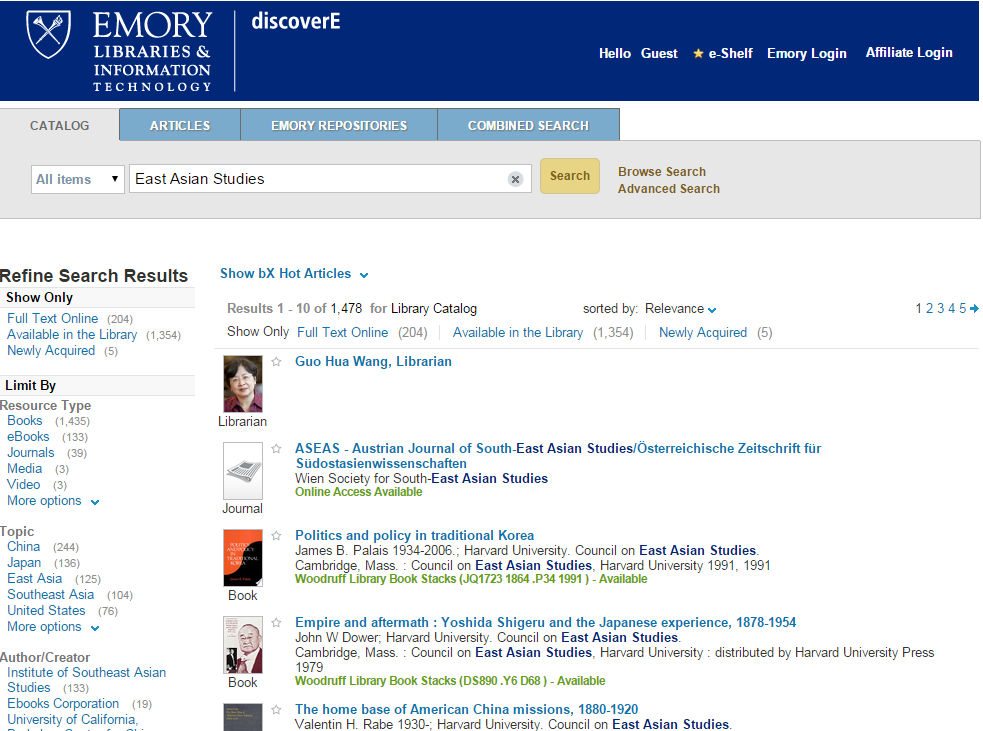Go to results page 4
This screenshot has width=983, height=731.
point(952,308)
